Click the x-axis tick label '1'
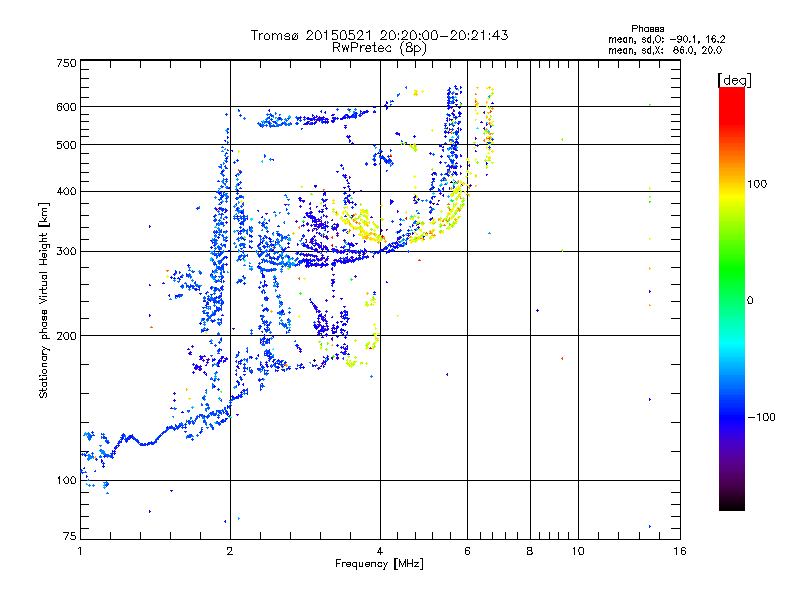 [x=80, y=551]
